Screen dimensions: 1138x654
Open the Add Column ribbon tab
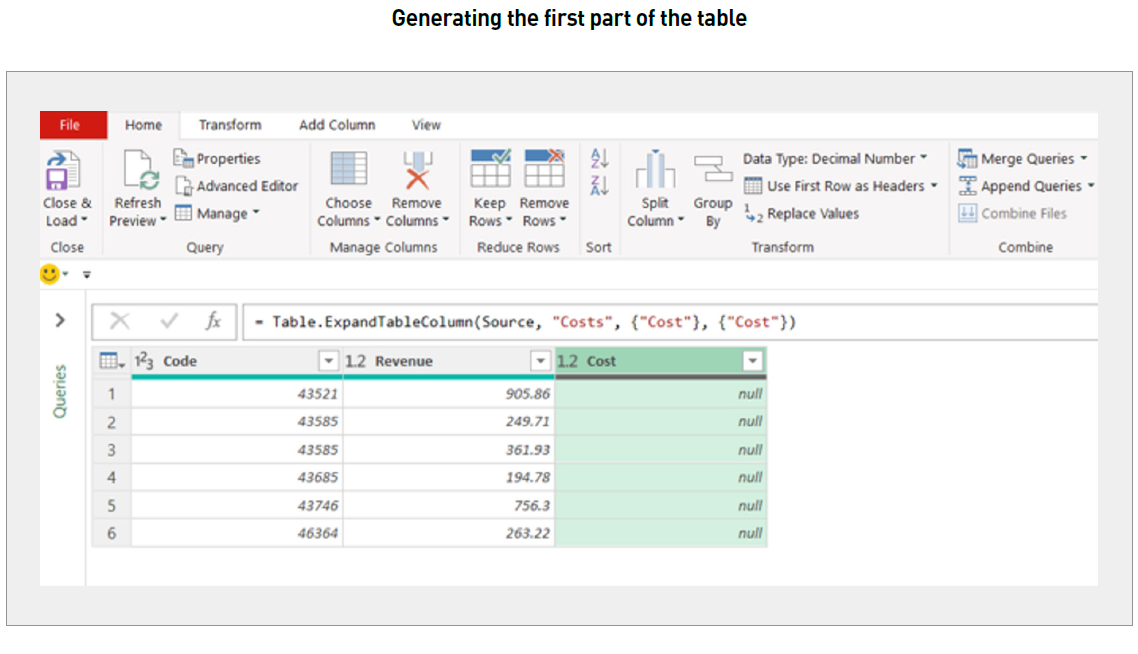click(x=337, y=125)
